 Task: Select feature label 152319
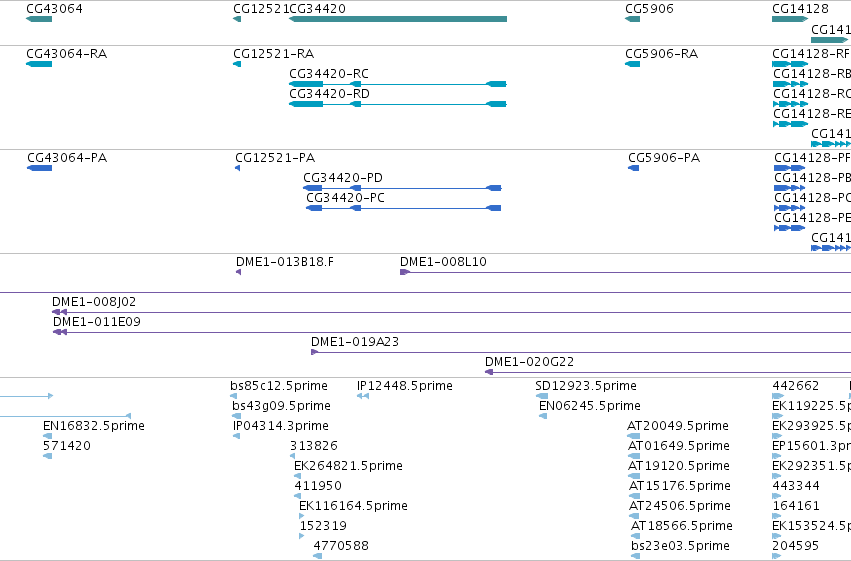tap(323, 527)
